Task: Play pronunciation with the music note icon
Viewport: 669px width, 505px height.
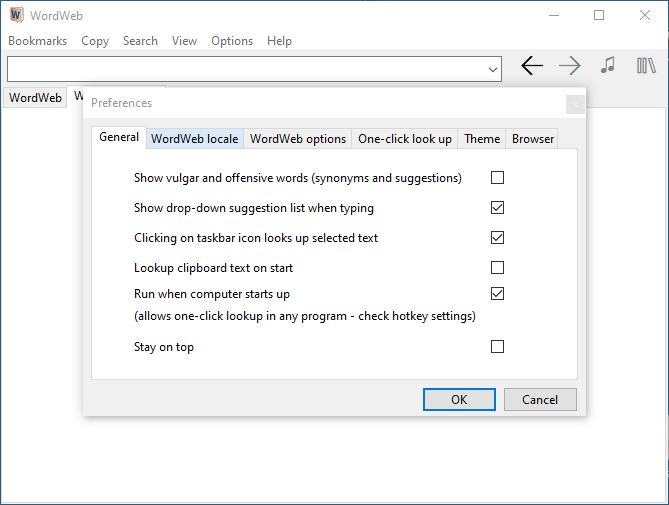Action: (608, 65)
